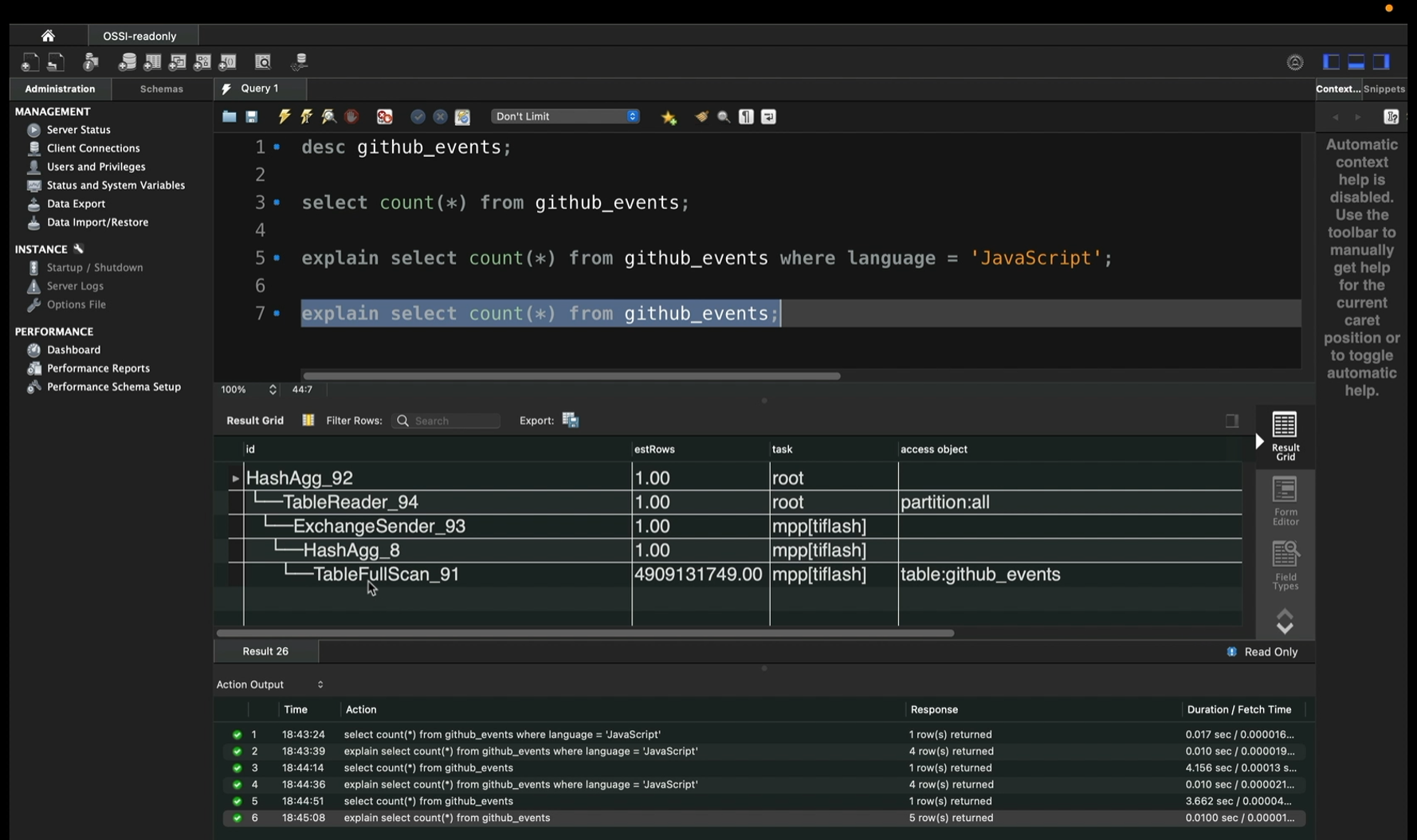Toggle continue-on-error for script execution
This screenshot has width=1417, height=840.
coord(385,117)
